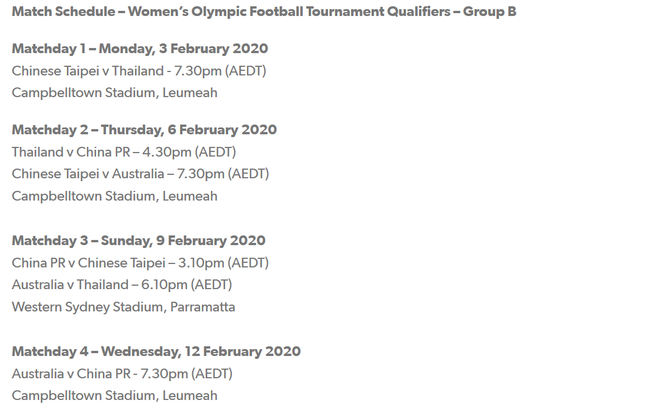Select the Matchday 2 Thursday 6 February heading
650x416 pixels.
pyautogui.click(x=144, y=130)
